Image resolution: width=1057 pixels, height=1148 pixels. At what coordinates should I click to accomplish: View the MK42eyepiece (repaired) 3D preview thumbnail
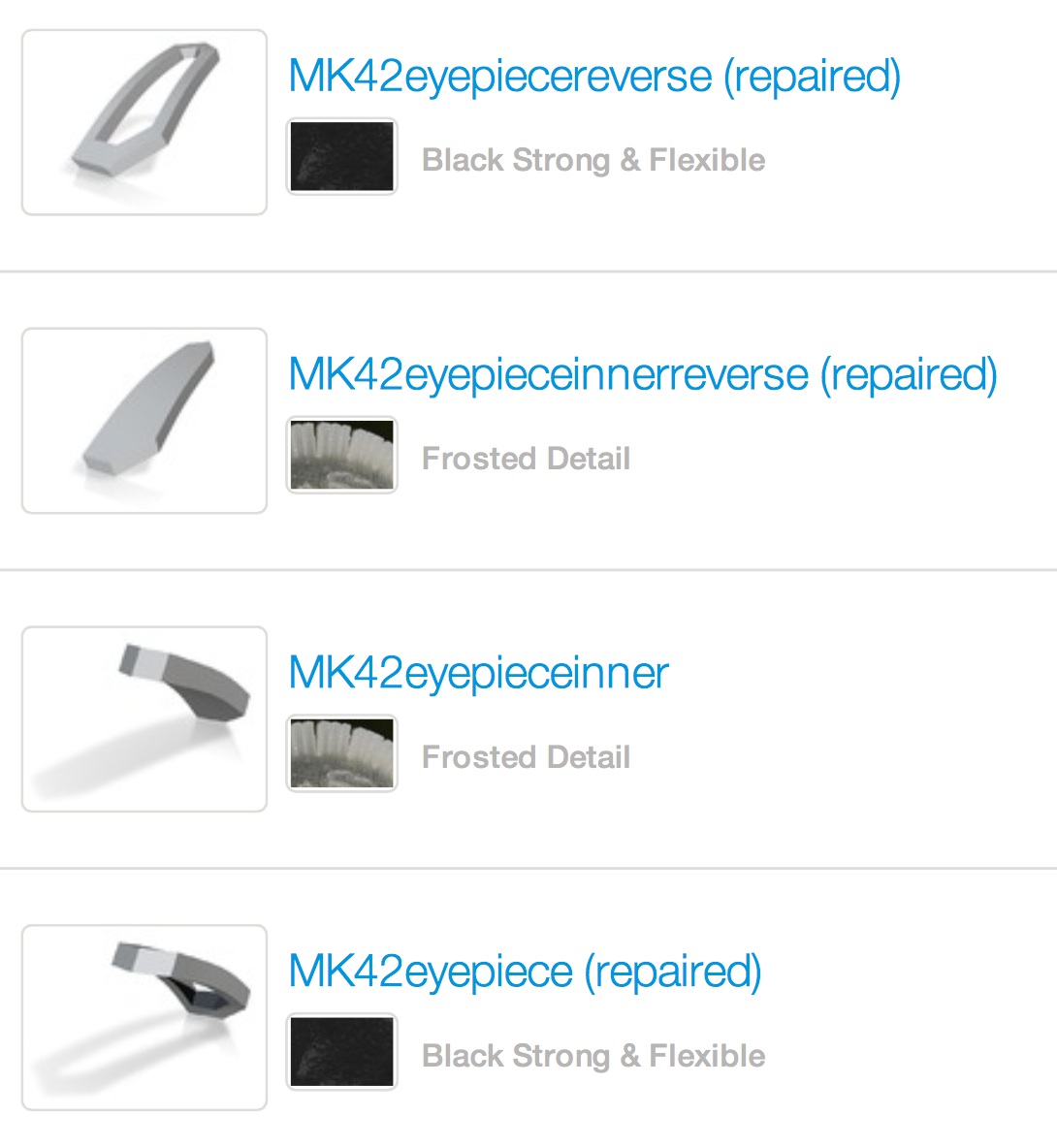point(144,1018)
